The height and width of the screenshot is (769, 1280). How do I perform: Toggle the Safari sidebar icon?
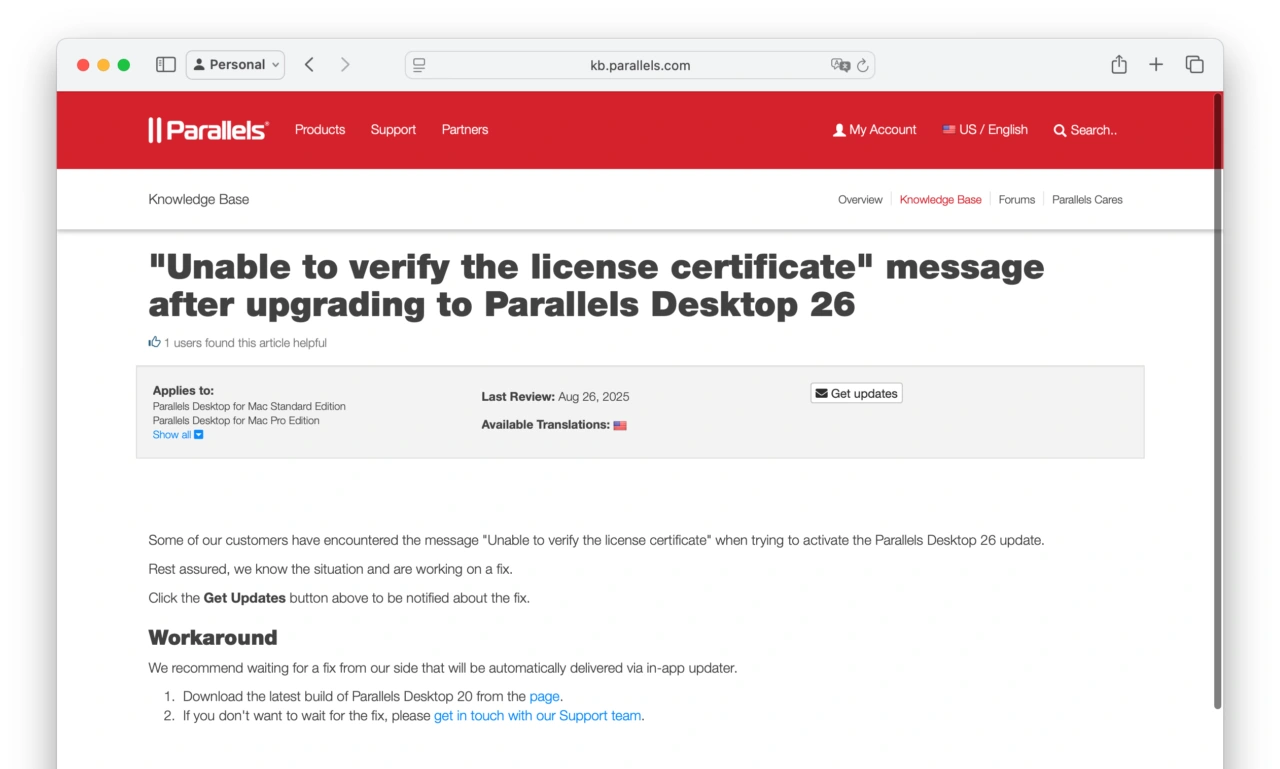point(165,64)
